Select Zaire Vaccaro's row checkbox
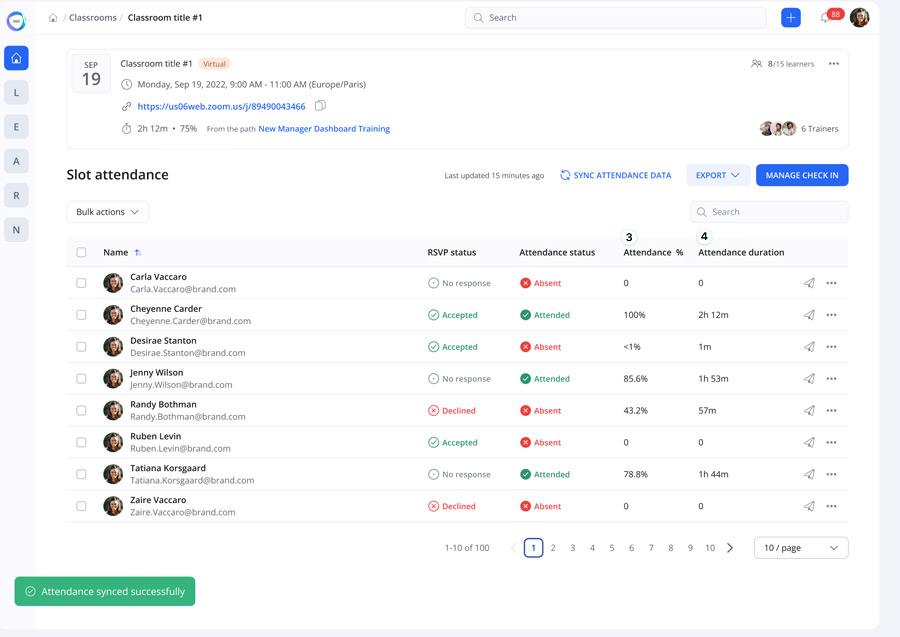Image resolution: width=900 pixels, height=637 pixels. (82, 506)
